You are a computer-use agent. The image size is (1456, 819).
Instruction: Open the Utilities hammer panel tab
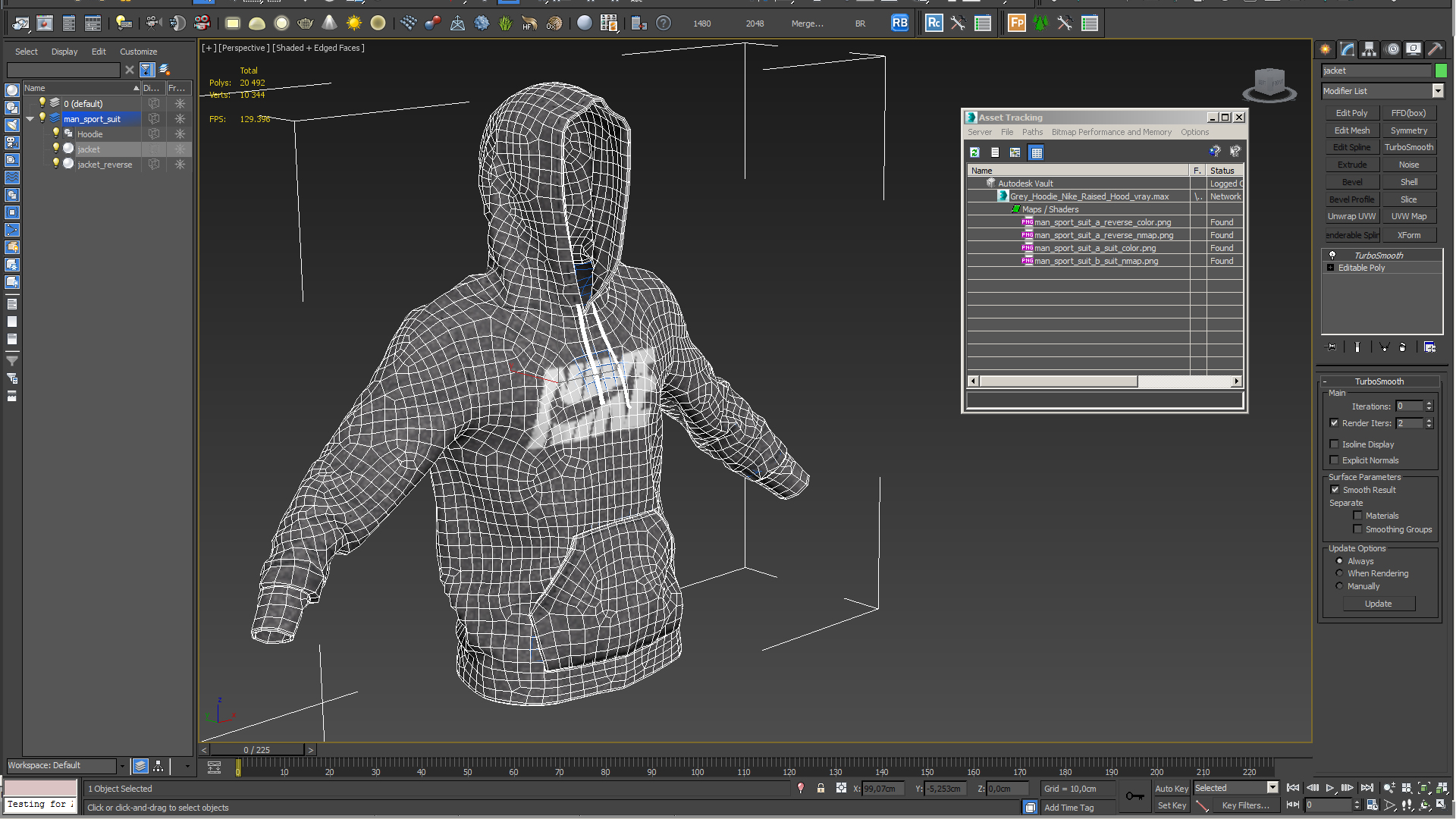tap(1435, 49)
